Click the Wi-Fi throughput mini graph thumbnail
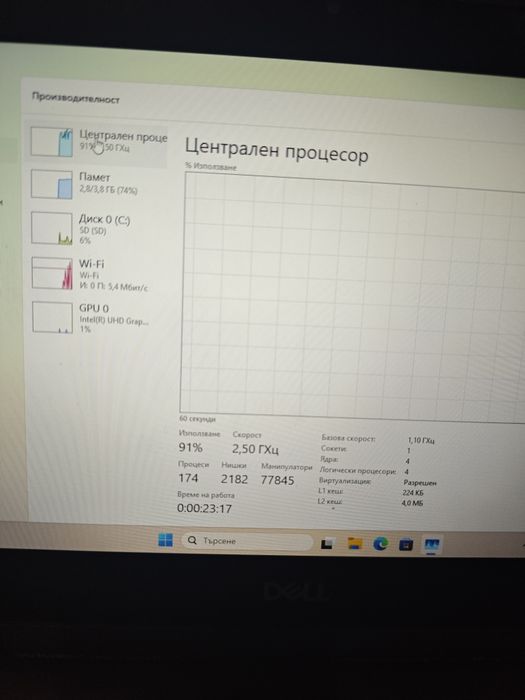525x700 pixels. (x=52, y=273)
